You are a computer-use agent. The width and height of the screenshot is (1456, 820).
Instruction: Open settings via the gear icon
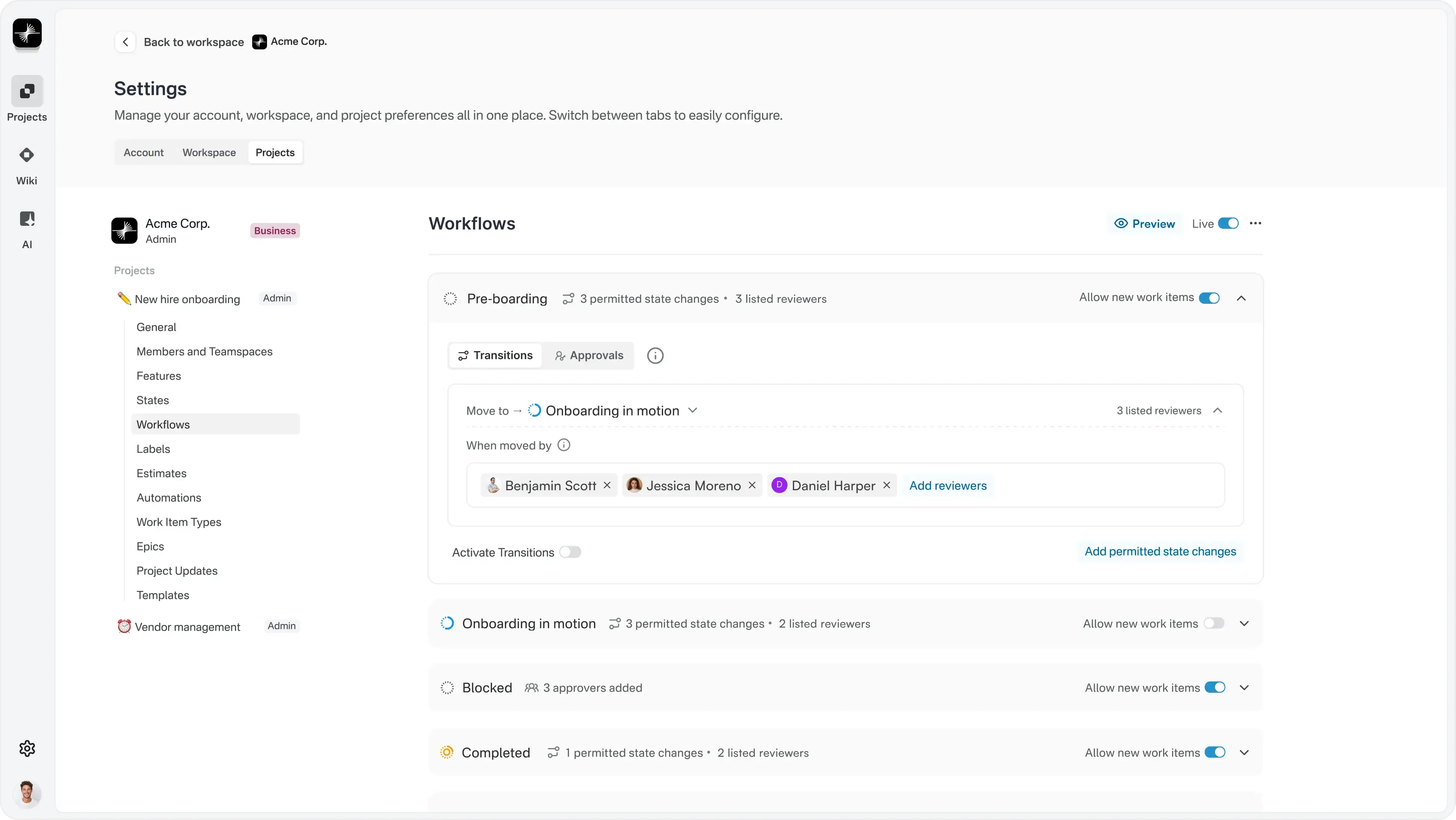pos(27,748)
